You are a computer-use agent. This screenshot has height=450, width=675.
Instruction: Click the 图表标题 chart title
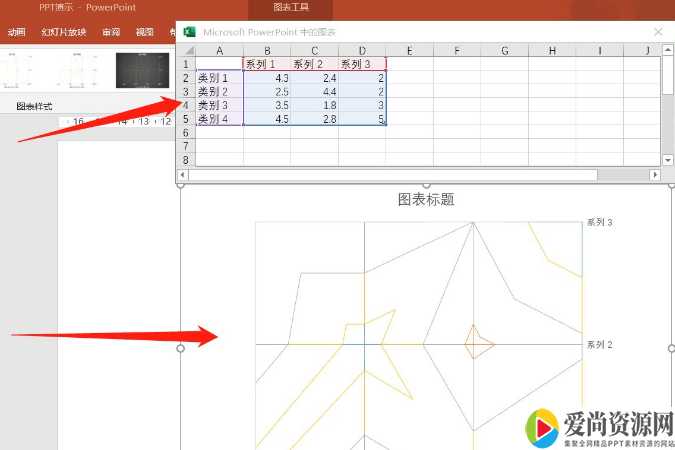click(x=426, y=199)
